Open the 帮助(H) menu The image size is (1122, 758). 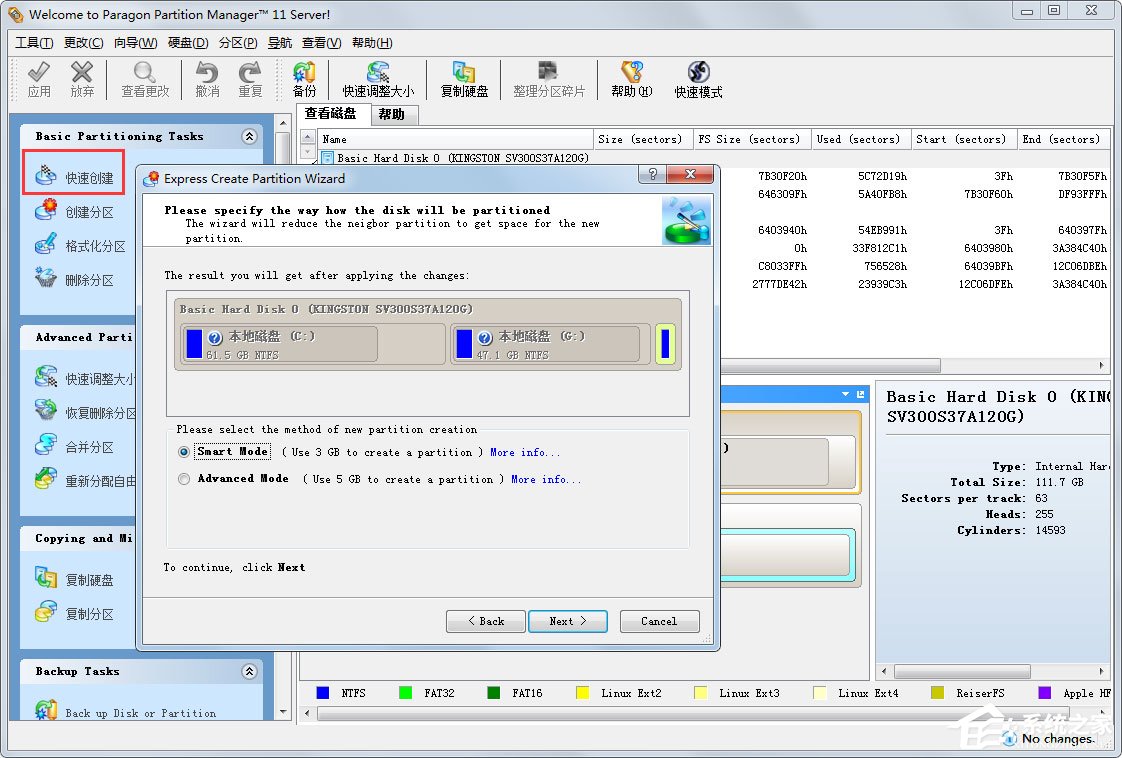(372, 43)
